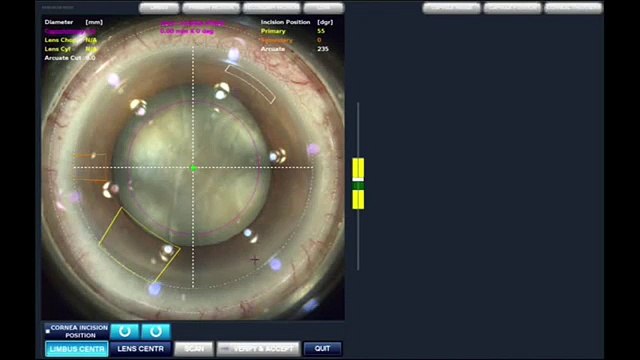This screenshot has width=640, height=360.
Task: Click the Diameter [mm] header label
Action: (x=73, y=22)
